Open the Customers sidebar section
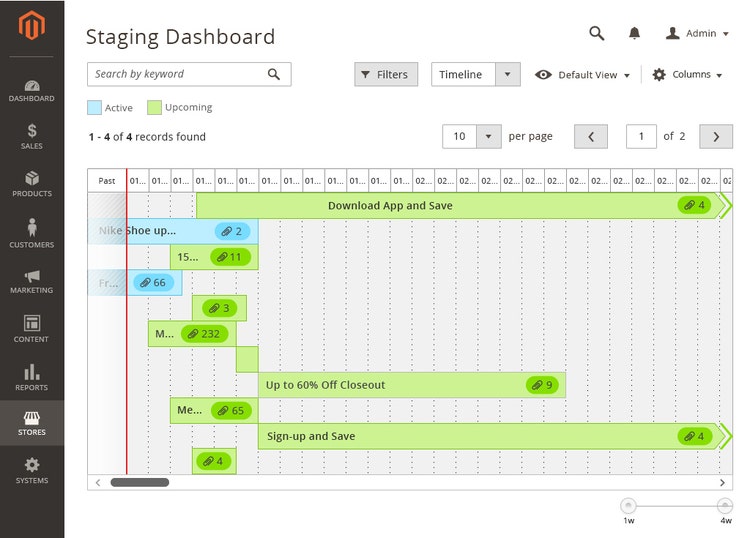The height and width of the screenshot is (538, 750). [x=32, y=233]
